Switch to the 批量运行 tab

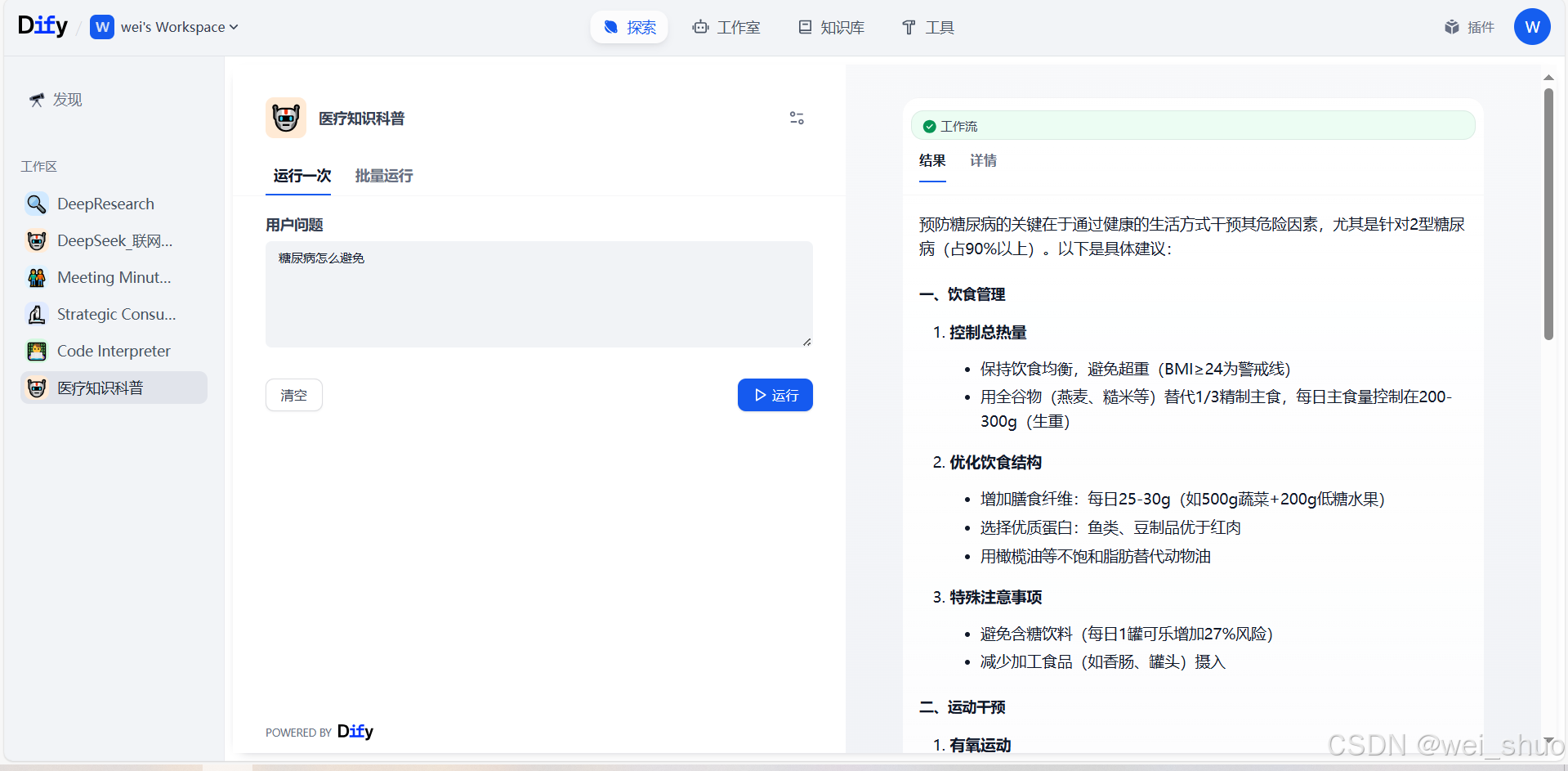[x=383, y=176]
